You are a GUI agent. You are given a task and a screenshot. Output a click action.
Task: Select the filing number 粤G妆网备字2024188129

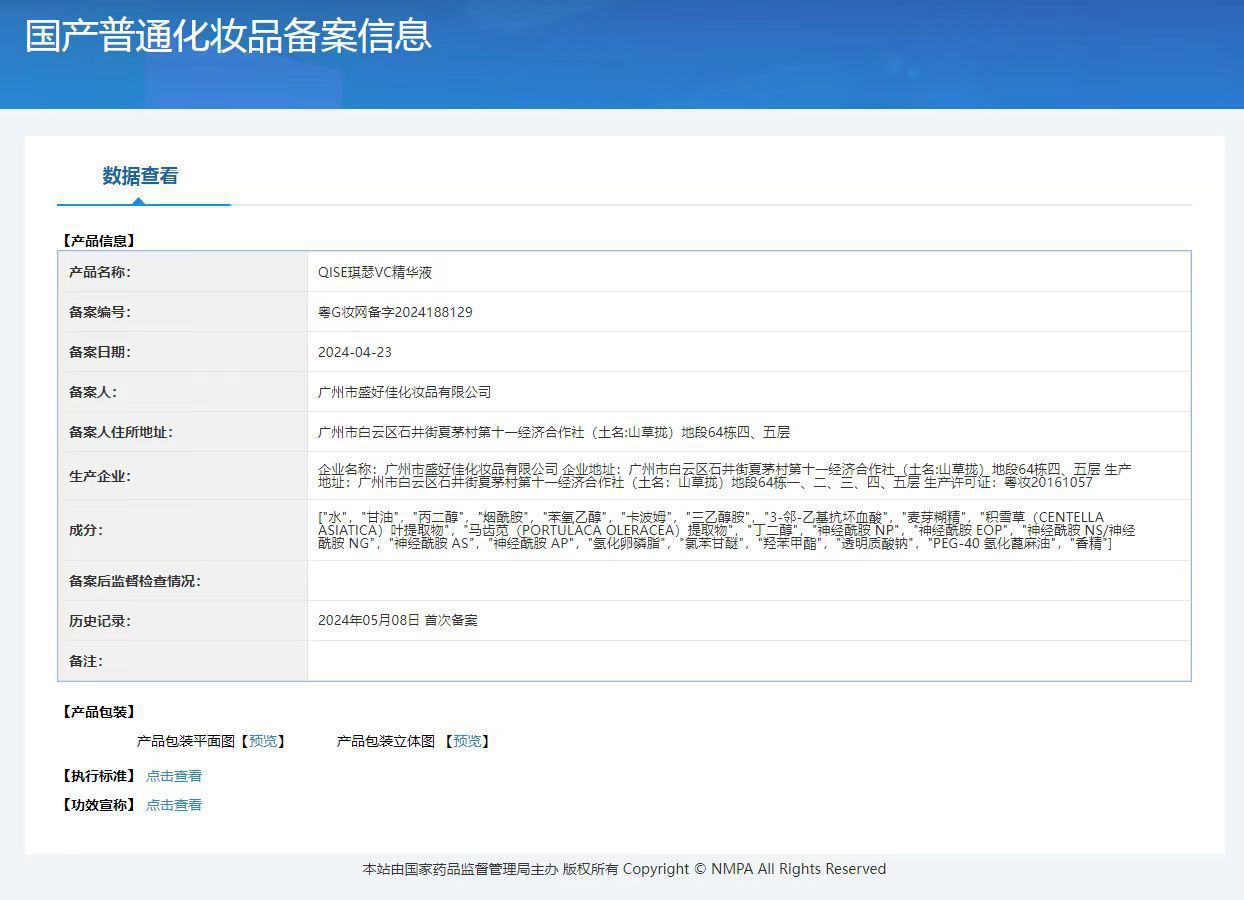tap(394, 311)
